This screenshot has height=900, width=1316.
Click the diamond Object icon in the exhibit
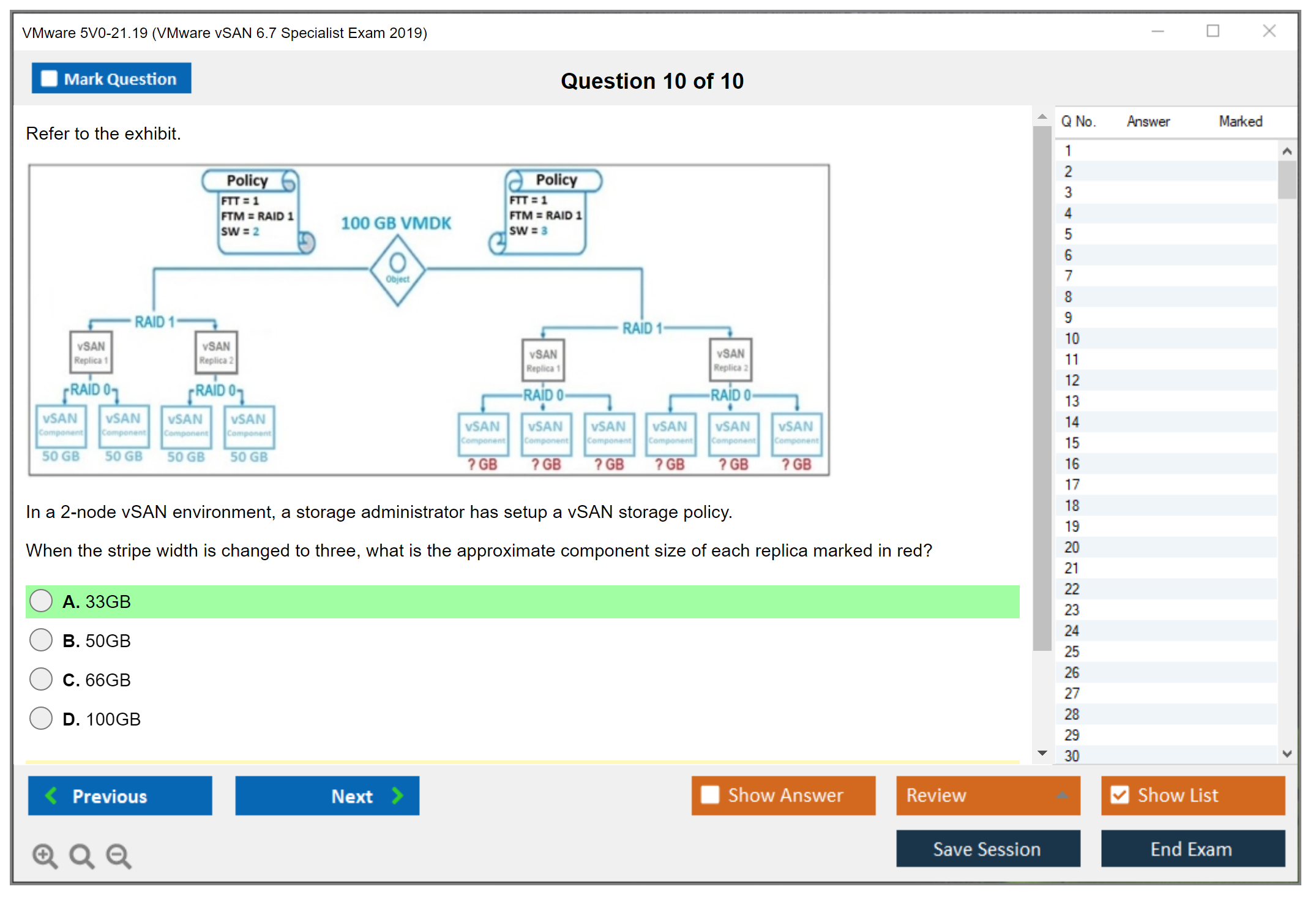pyautogui.click(x=397, y=270)
